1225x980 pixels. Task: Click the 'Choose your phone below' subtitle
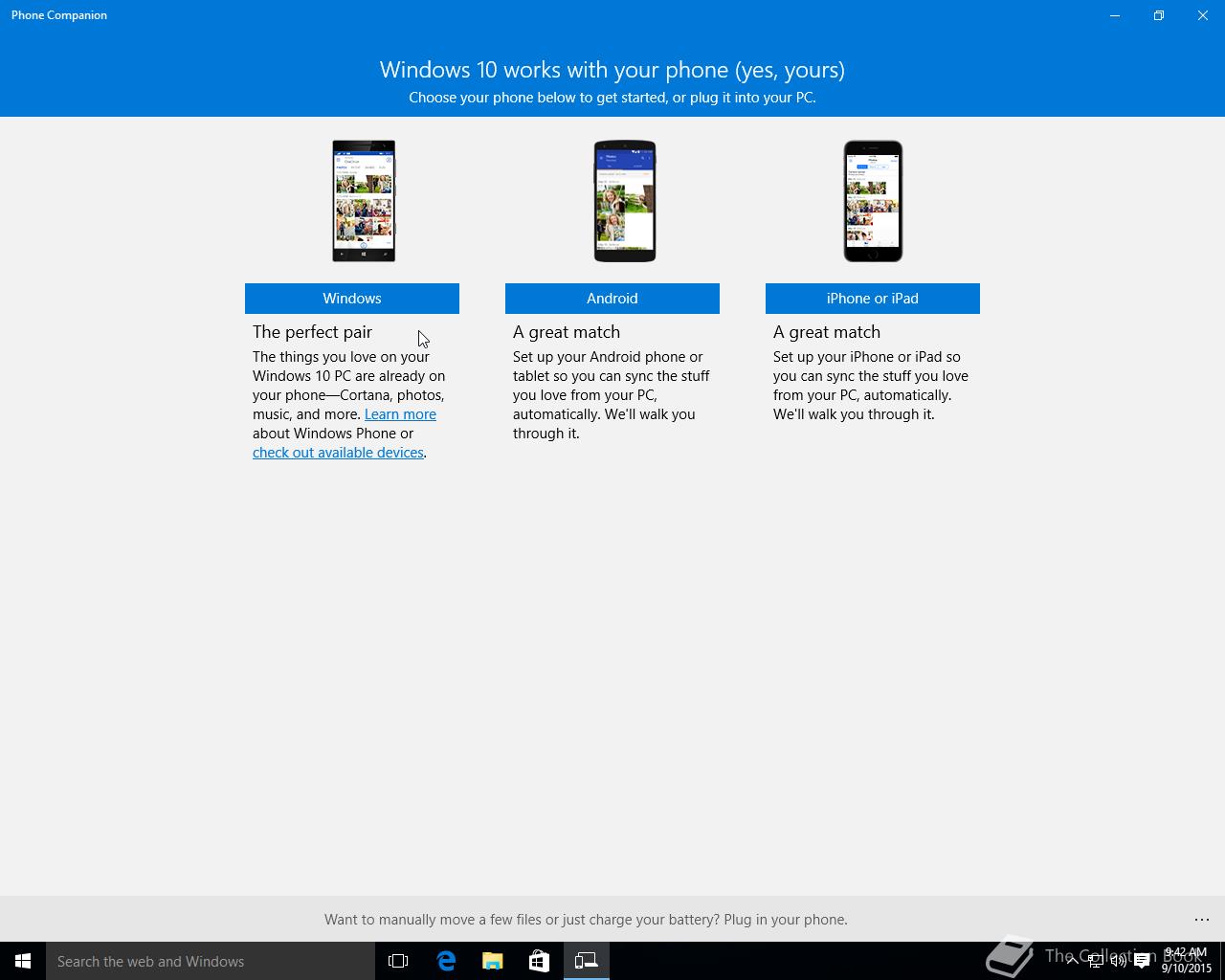tap(612, 98)
